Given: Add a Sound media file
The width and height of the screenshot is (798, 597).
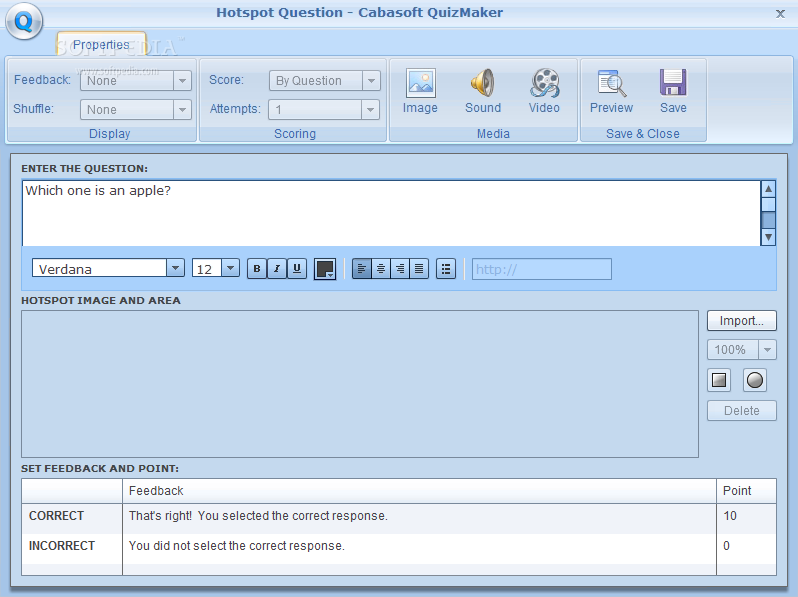Looking at the screenshot, I should (x=483, y=91).
